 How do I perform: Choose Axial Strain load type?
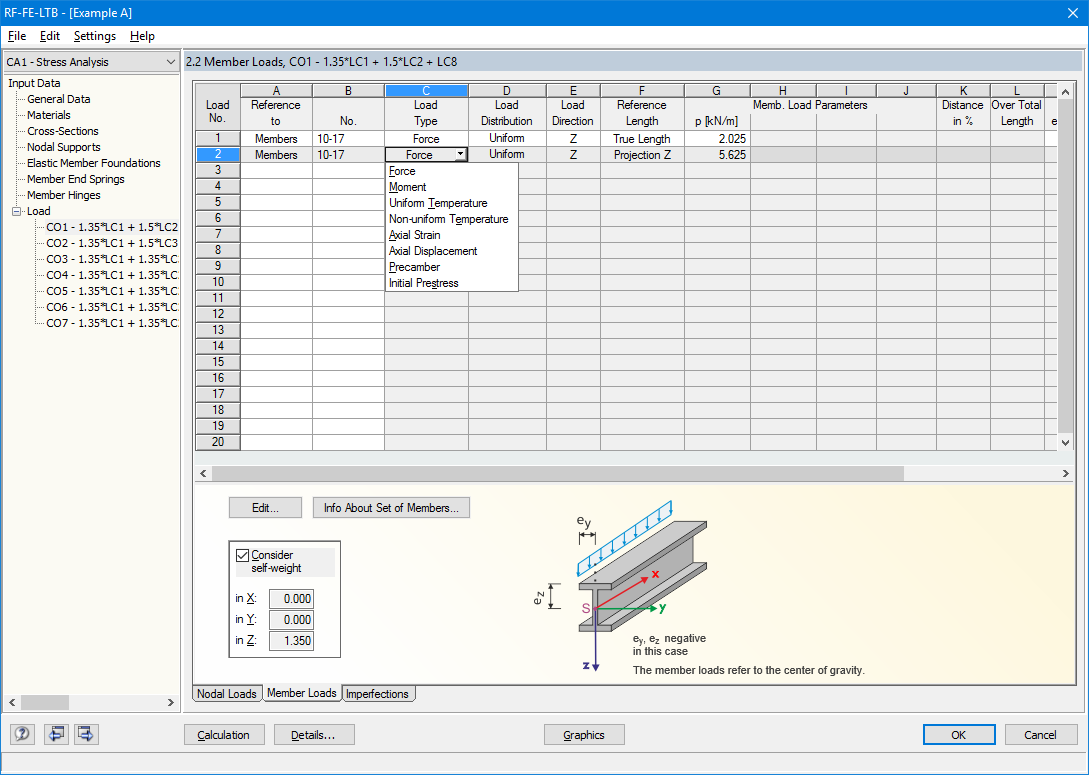pyautogui.click(x=451, y=235)
